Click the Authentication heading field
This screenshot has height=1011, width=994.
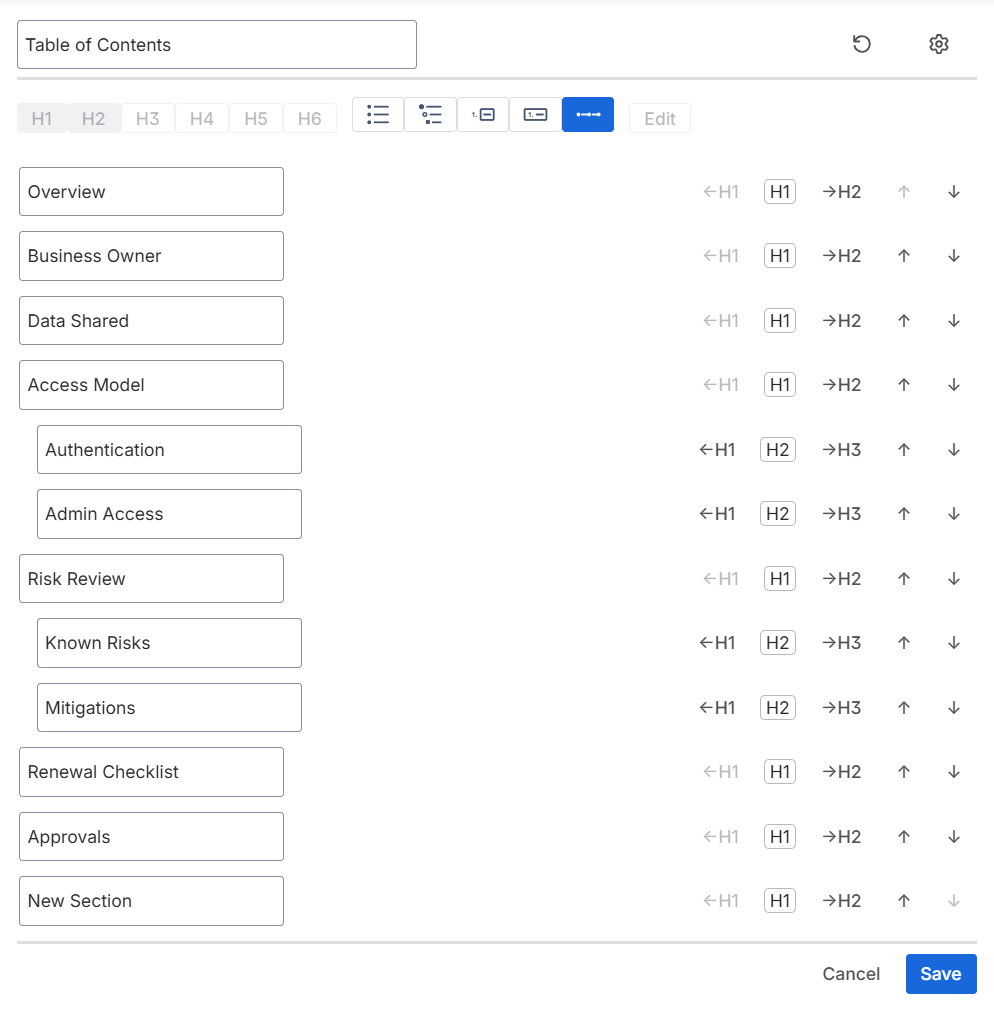170,449
